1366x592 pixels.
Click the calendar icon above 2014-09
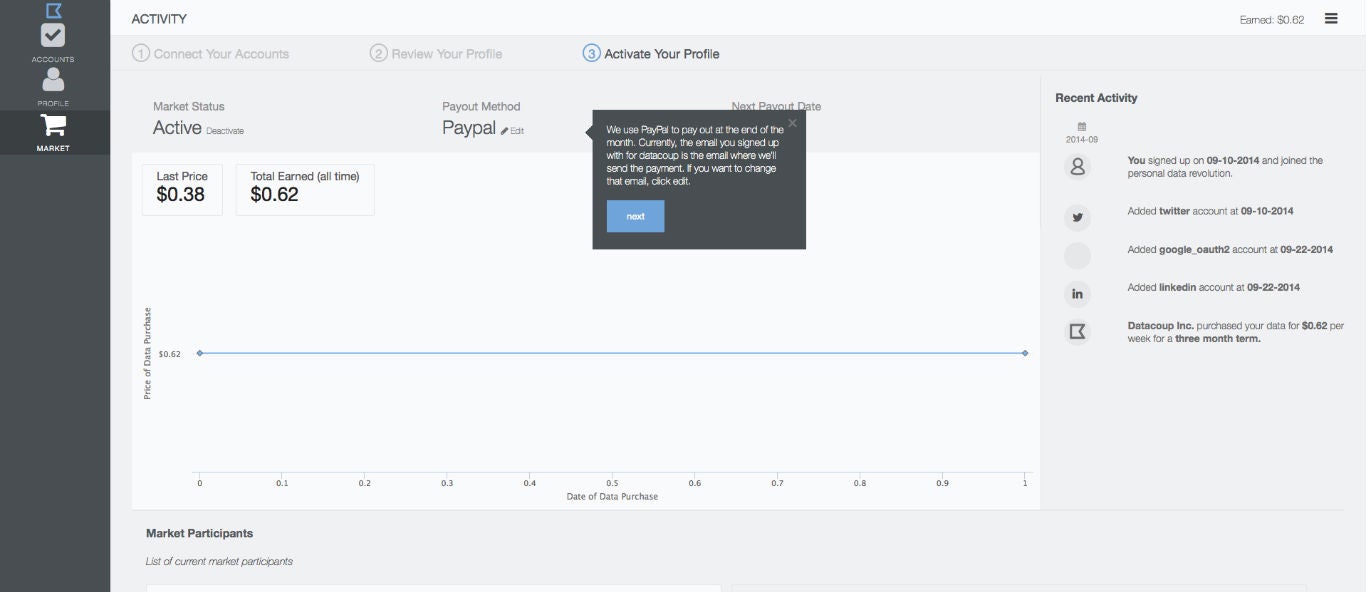point(1081,127)
